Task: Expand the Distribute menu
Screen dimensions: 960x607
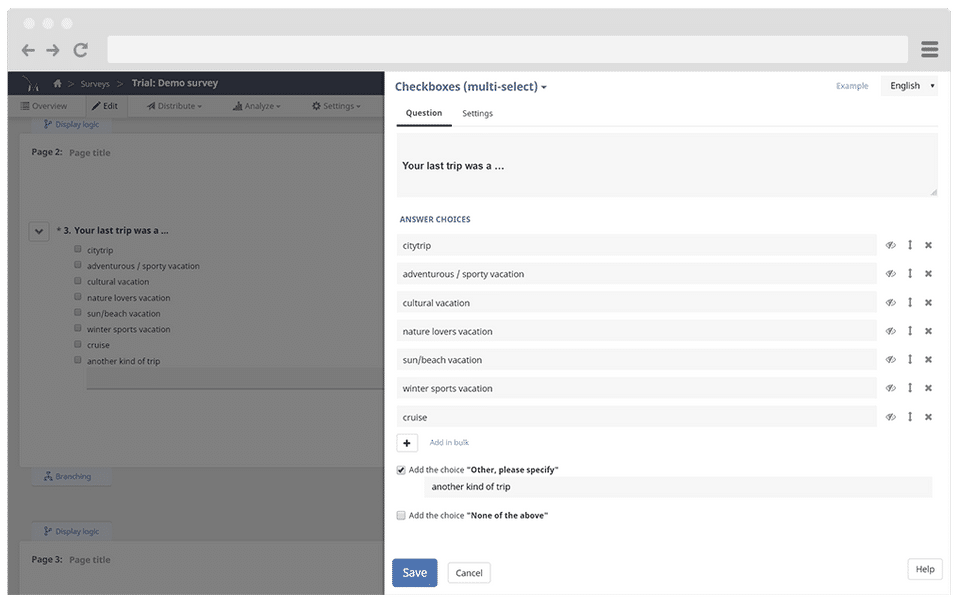Action: [x=174, y=106]
